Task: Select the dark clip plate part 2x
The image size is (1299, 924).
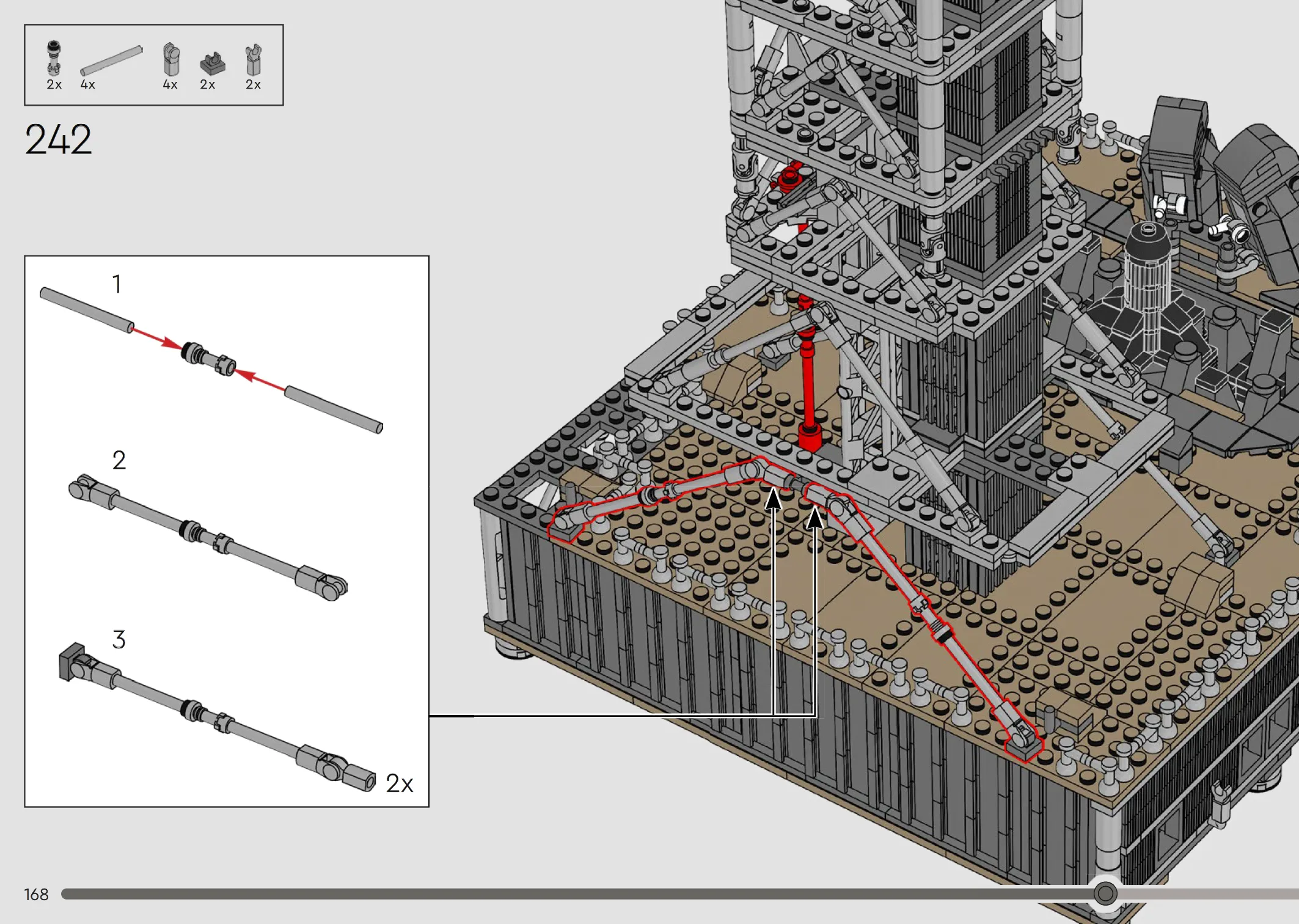Action: [x=212, y=64]
